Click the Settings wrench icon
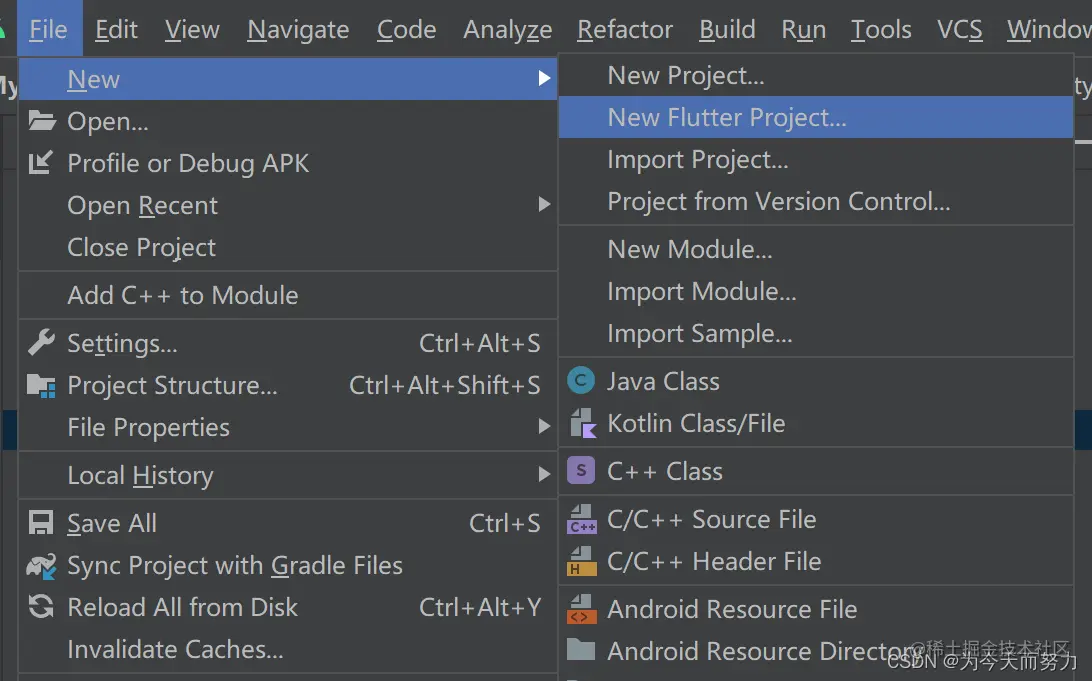This screenshot has height=681, width=1092. click(41, 344)
